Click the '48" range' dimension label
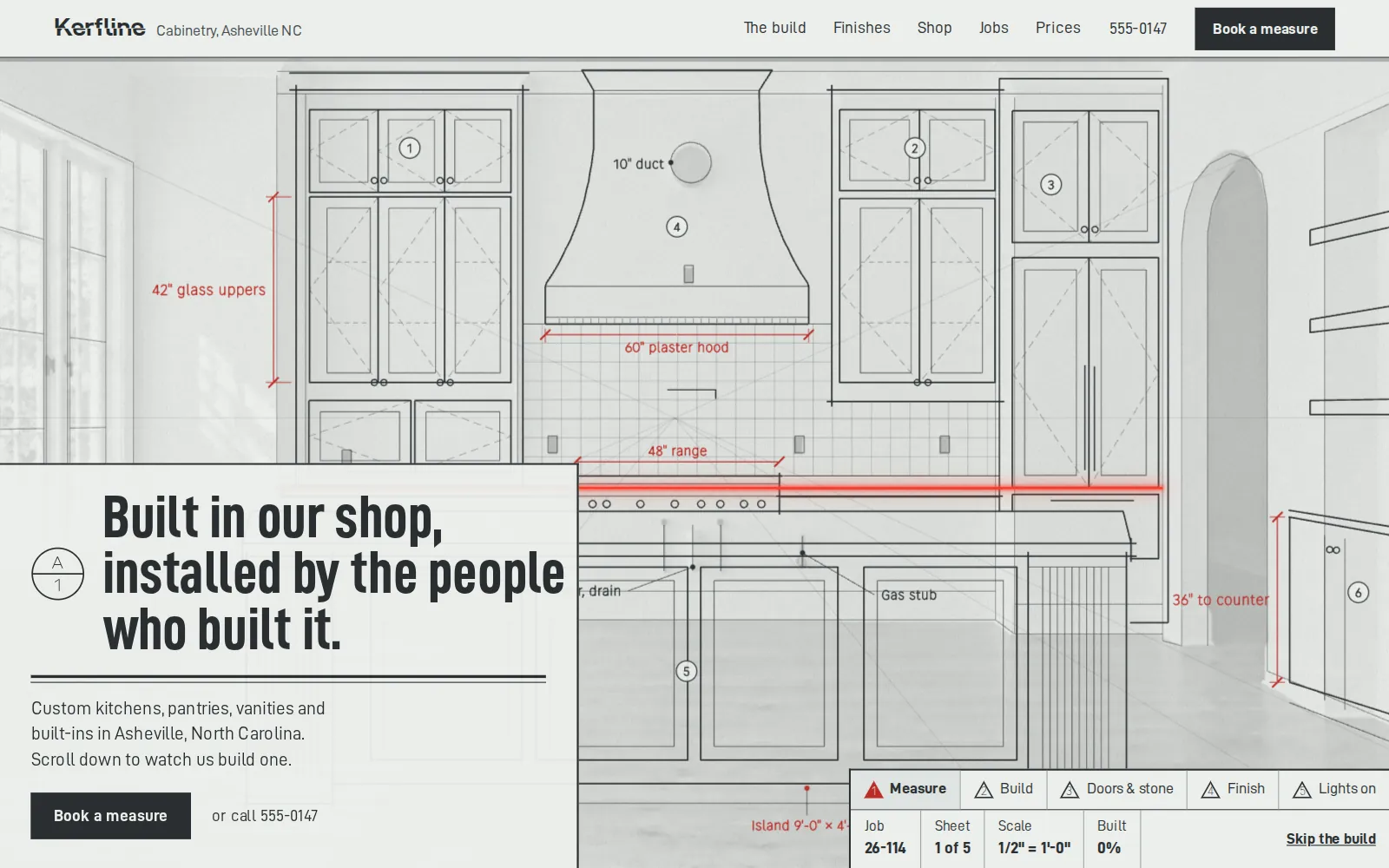 coord(677,450)
